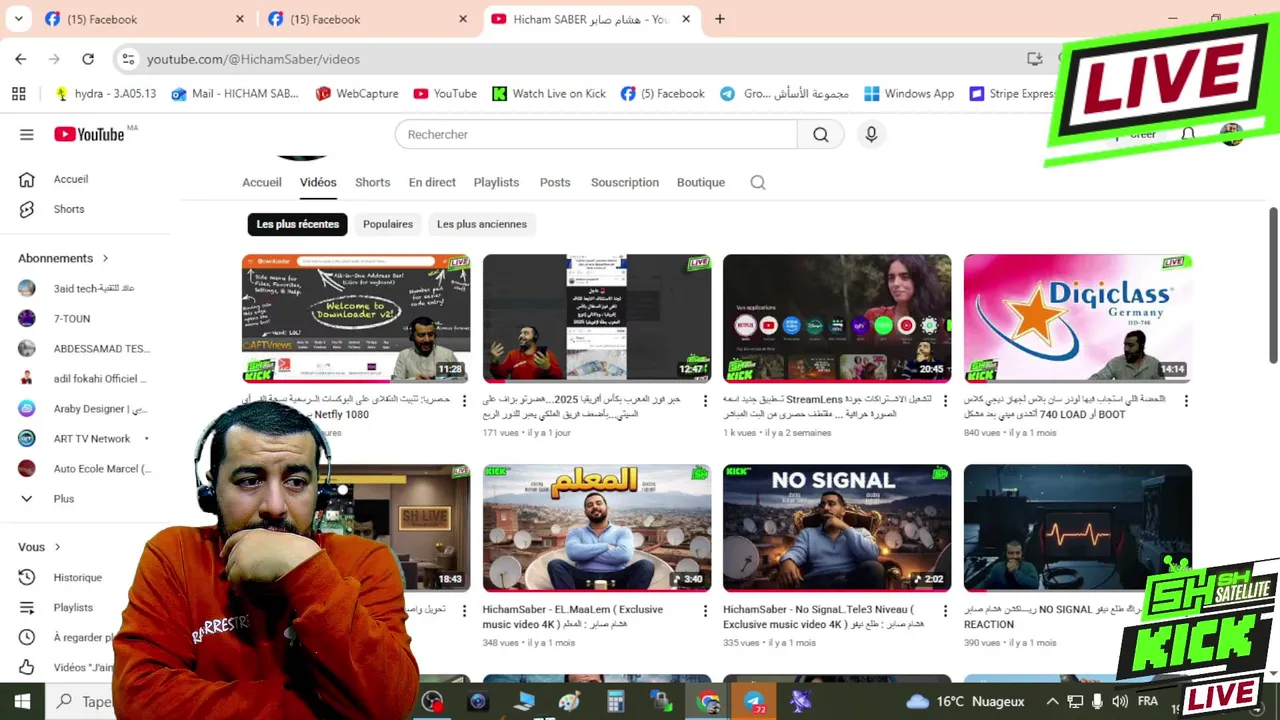Image resolution: width=1280 pixels, height=720 pixels.
Task: Open the Telegram group bookmark
Action: coord(784,93)
